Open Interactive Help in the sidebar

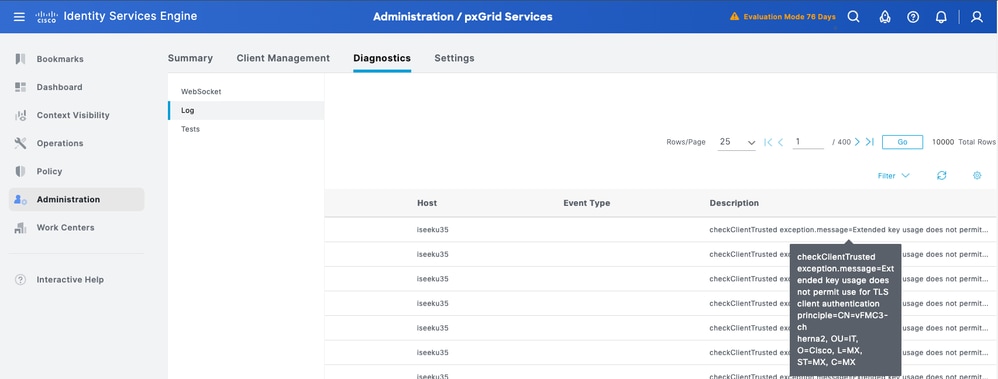(x=70, y=280)
